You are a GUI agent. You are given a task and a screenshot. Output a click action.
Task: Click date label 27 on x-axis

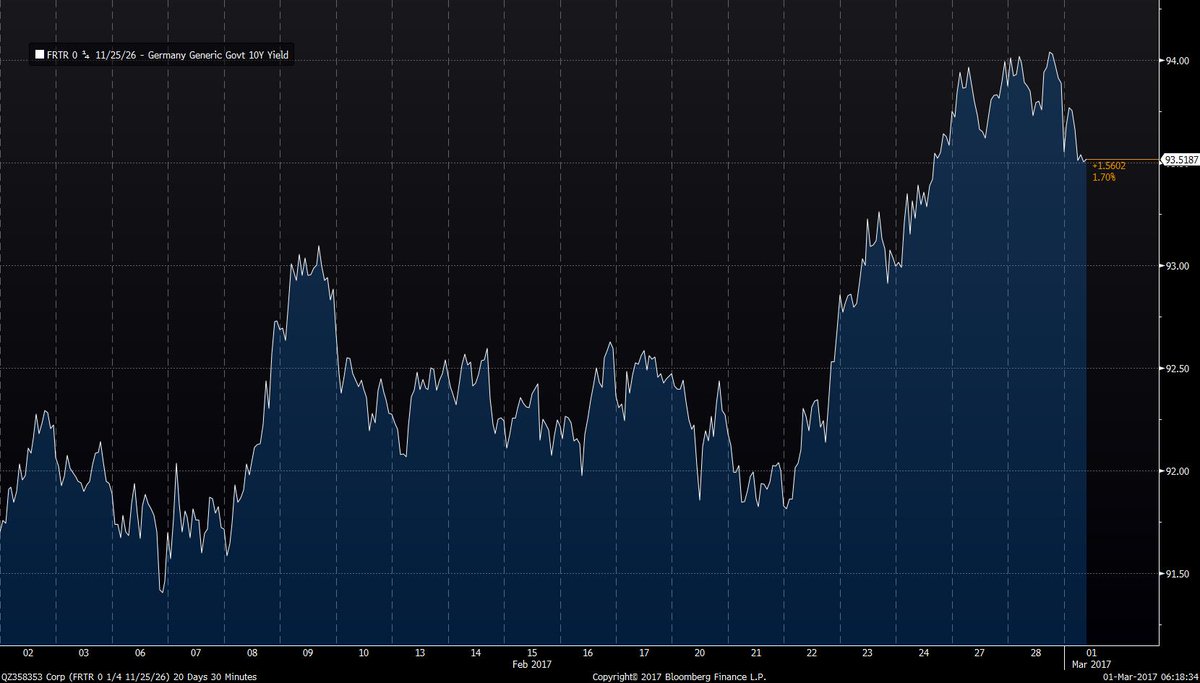point(980,652)
